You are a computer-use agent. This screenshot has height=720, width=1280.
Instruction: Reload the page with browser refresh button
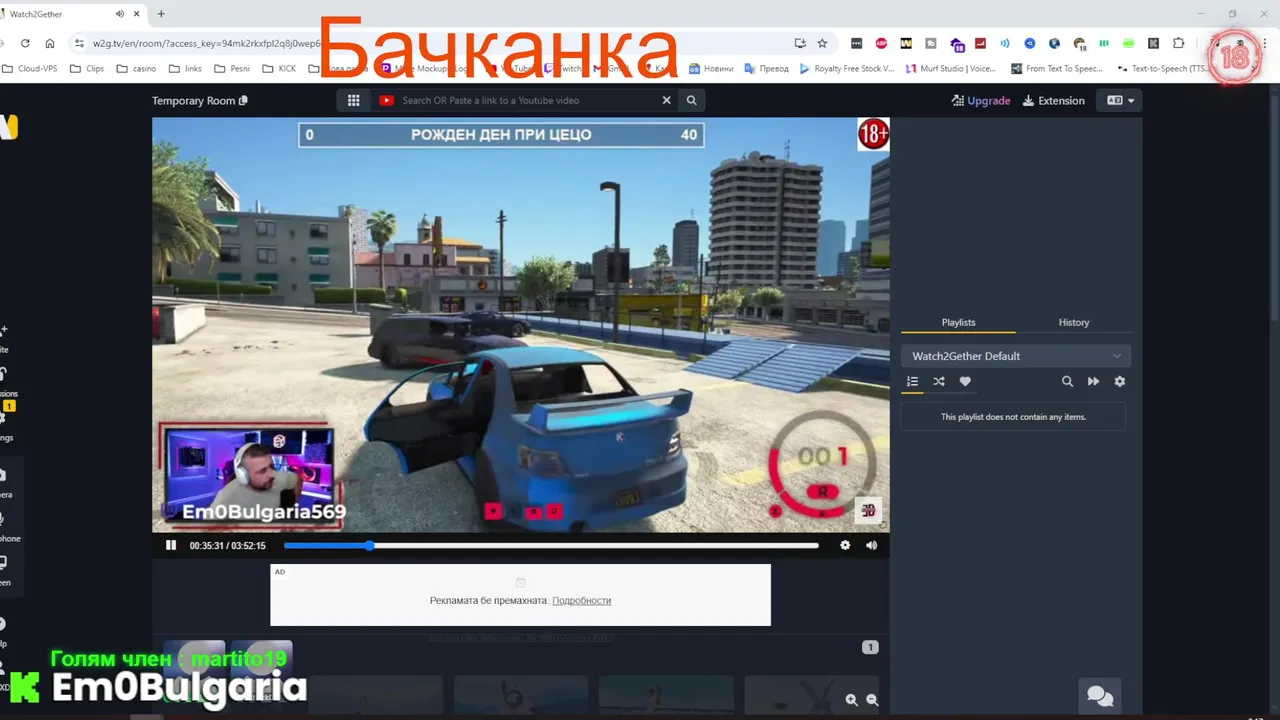[25, 43]
